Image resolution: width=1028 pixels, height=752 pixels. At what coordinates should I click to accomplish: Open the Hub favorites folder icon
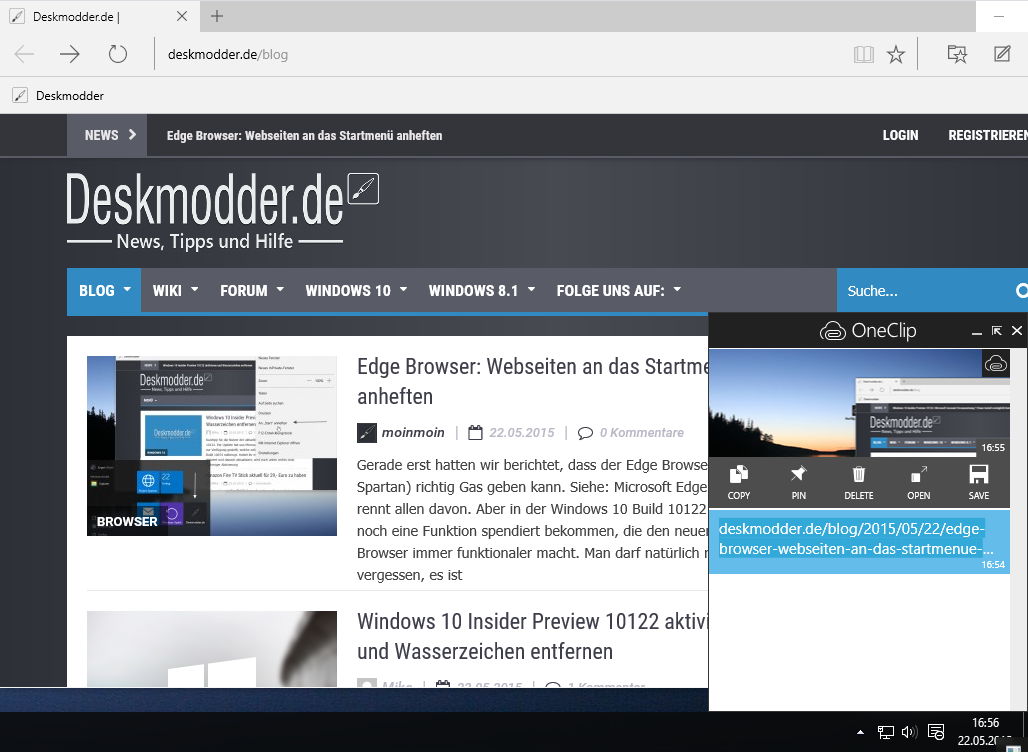tap(957, 54)
